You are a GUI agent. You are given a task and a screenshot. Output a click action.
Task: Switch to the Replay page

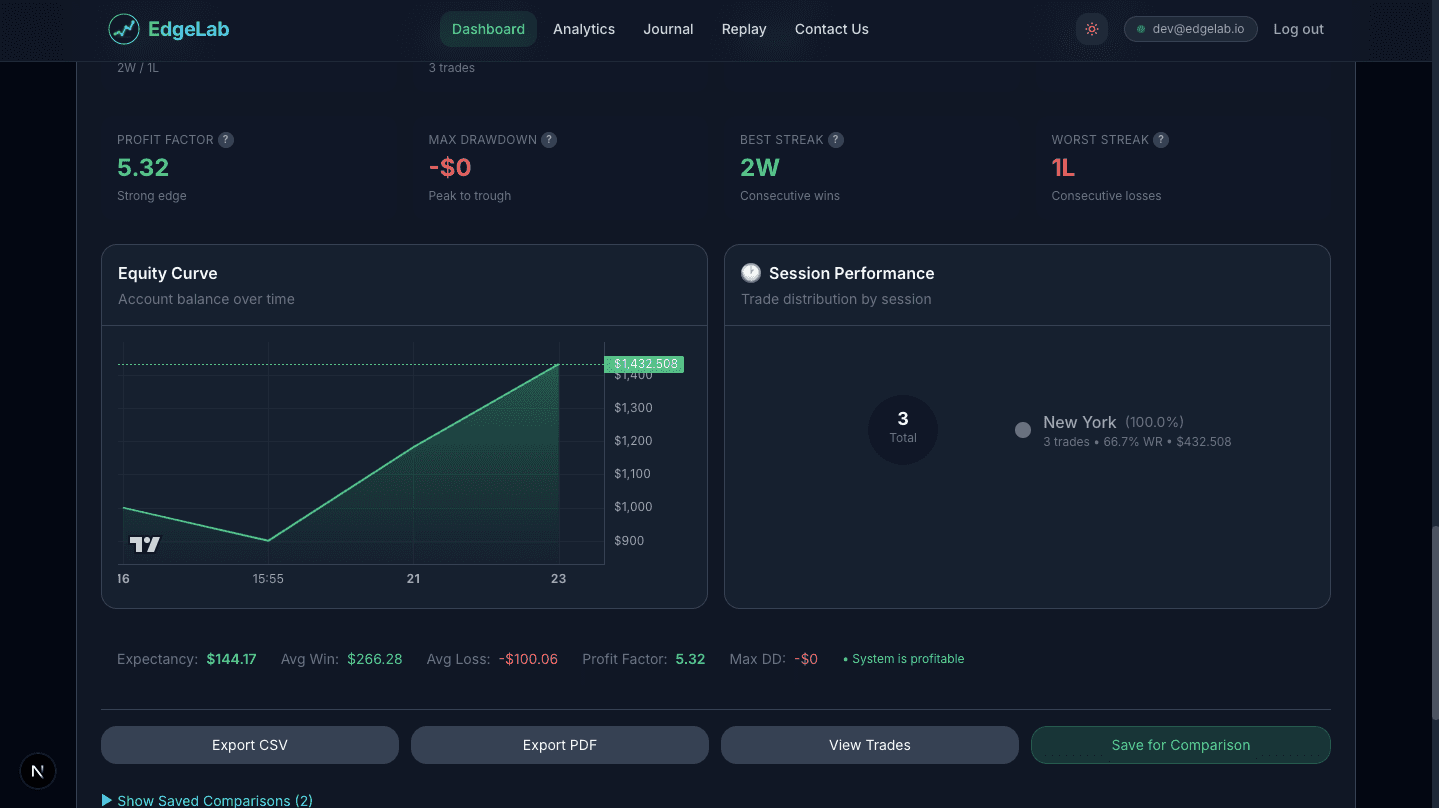coord(744,29)
